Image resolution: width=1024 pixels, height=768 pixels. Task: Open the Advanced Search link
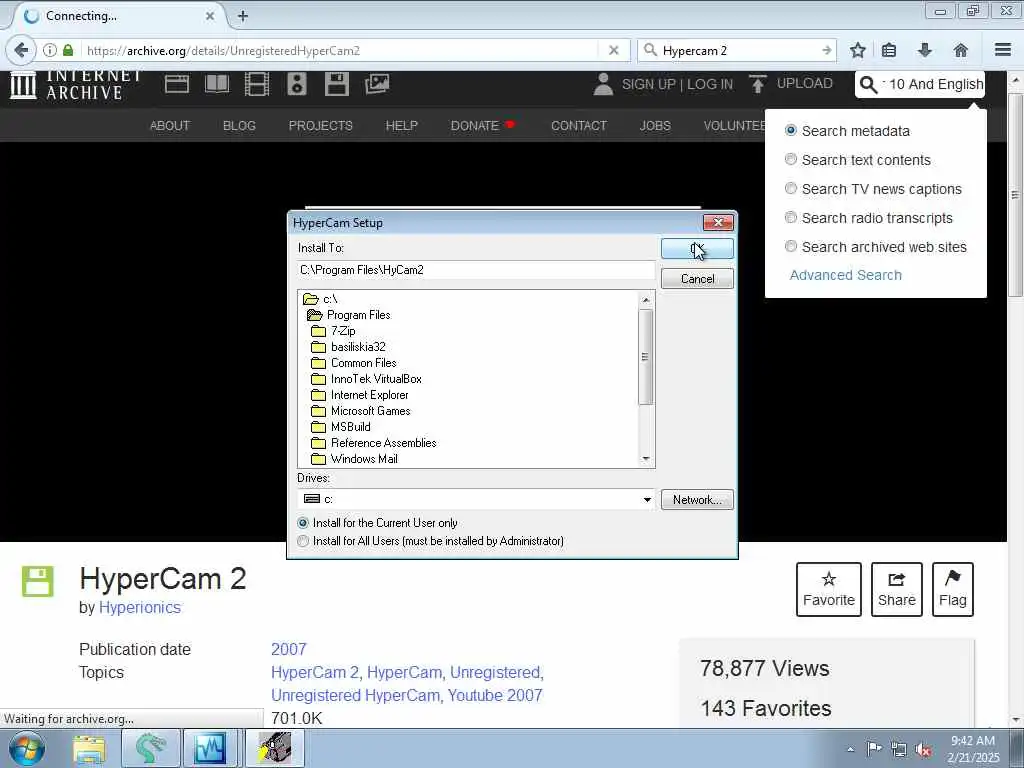(845, 275)
